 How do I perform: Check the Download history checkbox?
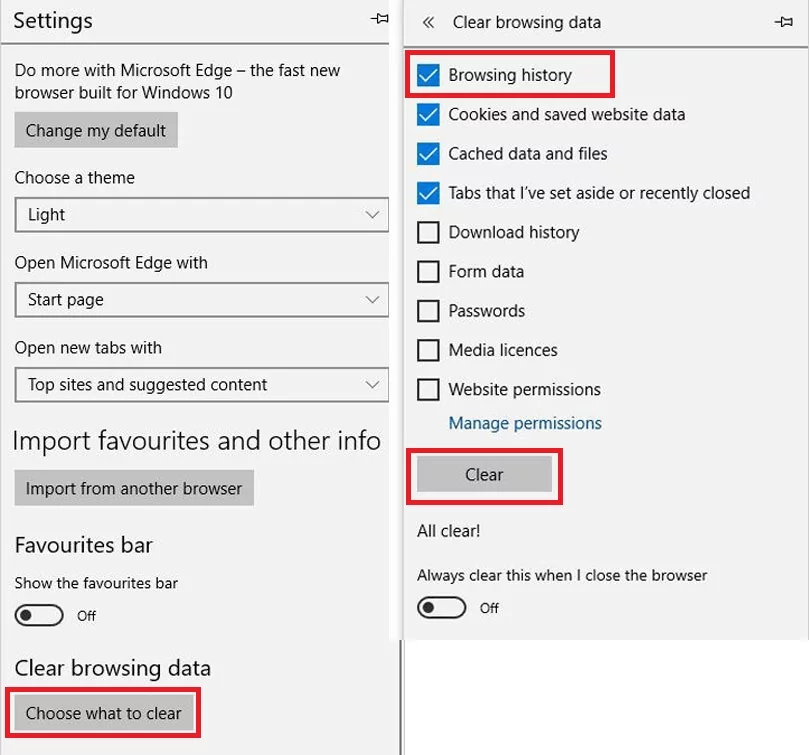tap(428, 232)
